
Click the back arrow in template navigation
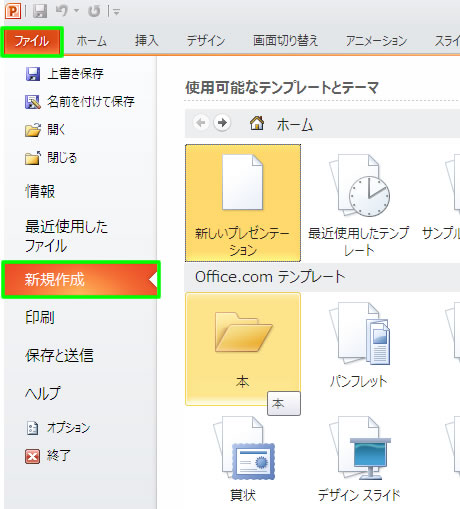[201, 123]
